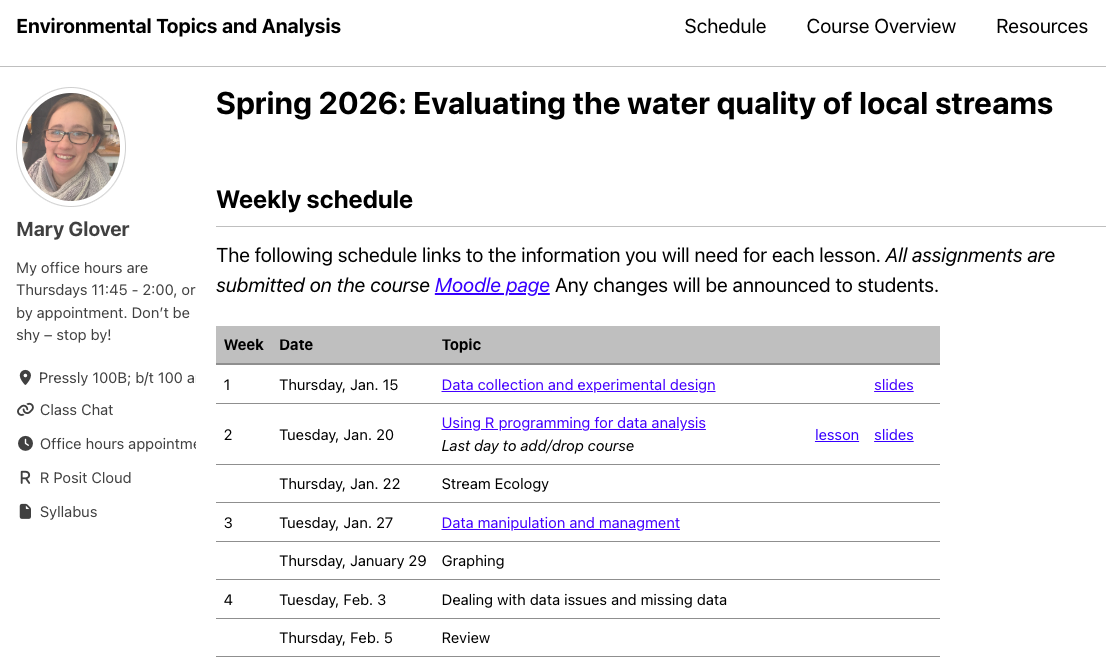Open the Resources navigation link
The image size is (1106, 660).
tap(1041, 27)
